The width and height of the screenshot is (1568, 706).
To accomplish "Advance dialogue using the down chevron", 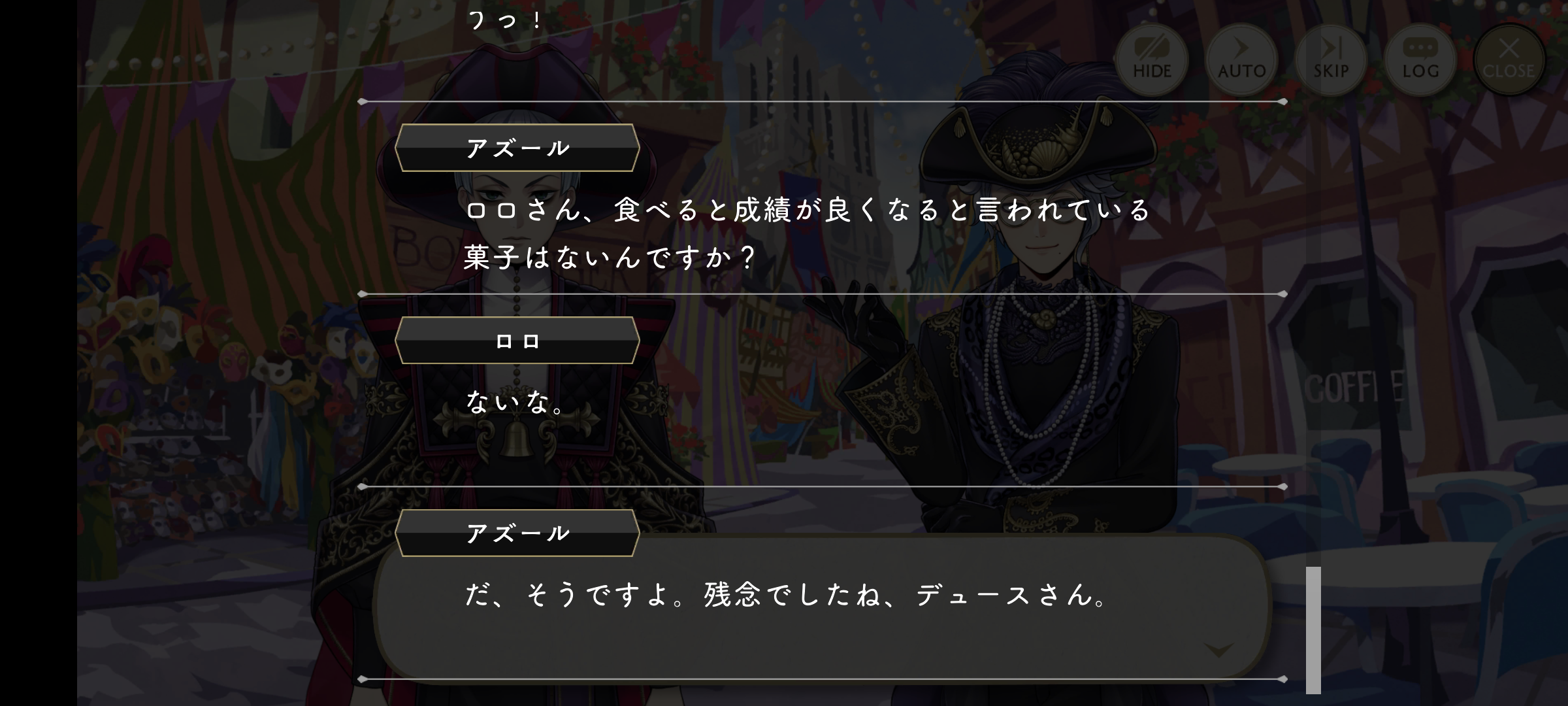I will point(1218,650).
